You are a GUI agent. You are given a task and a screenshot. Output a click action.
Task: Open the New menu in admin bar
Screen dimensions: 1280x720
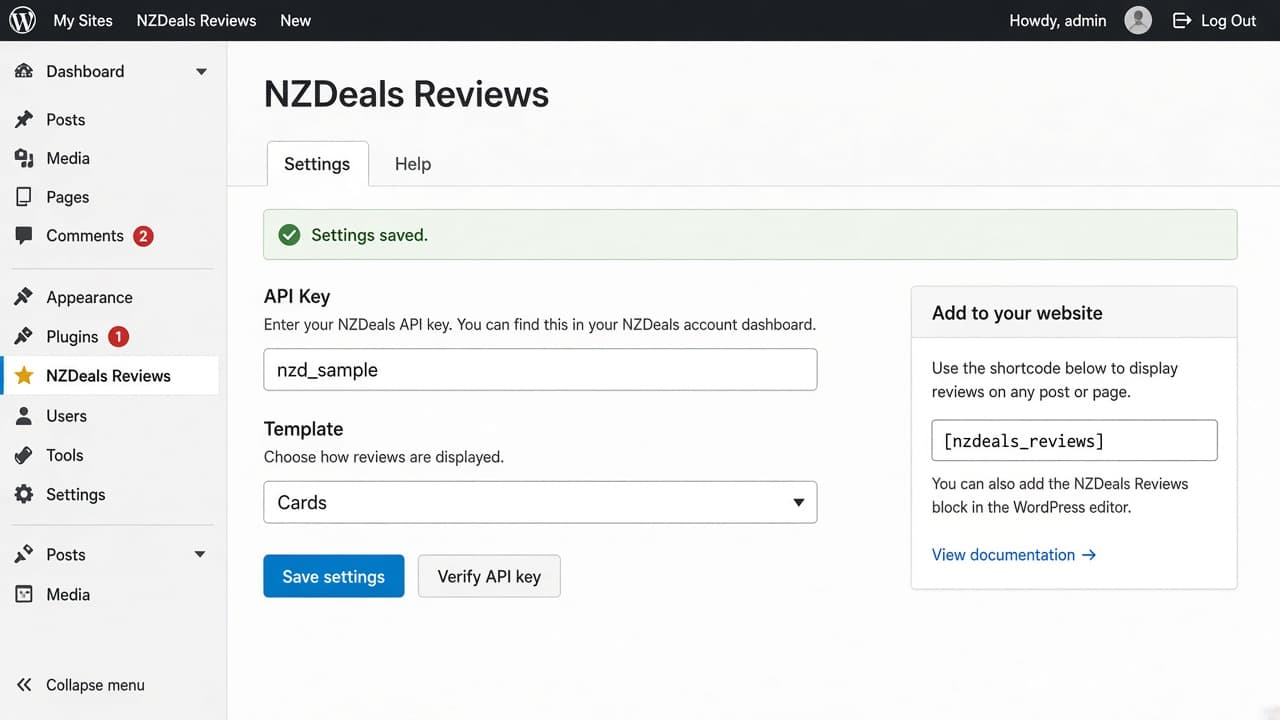point(295,20)
